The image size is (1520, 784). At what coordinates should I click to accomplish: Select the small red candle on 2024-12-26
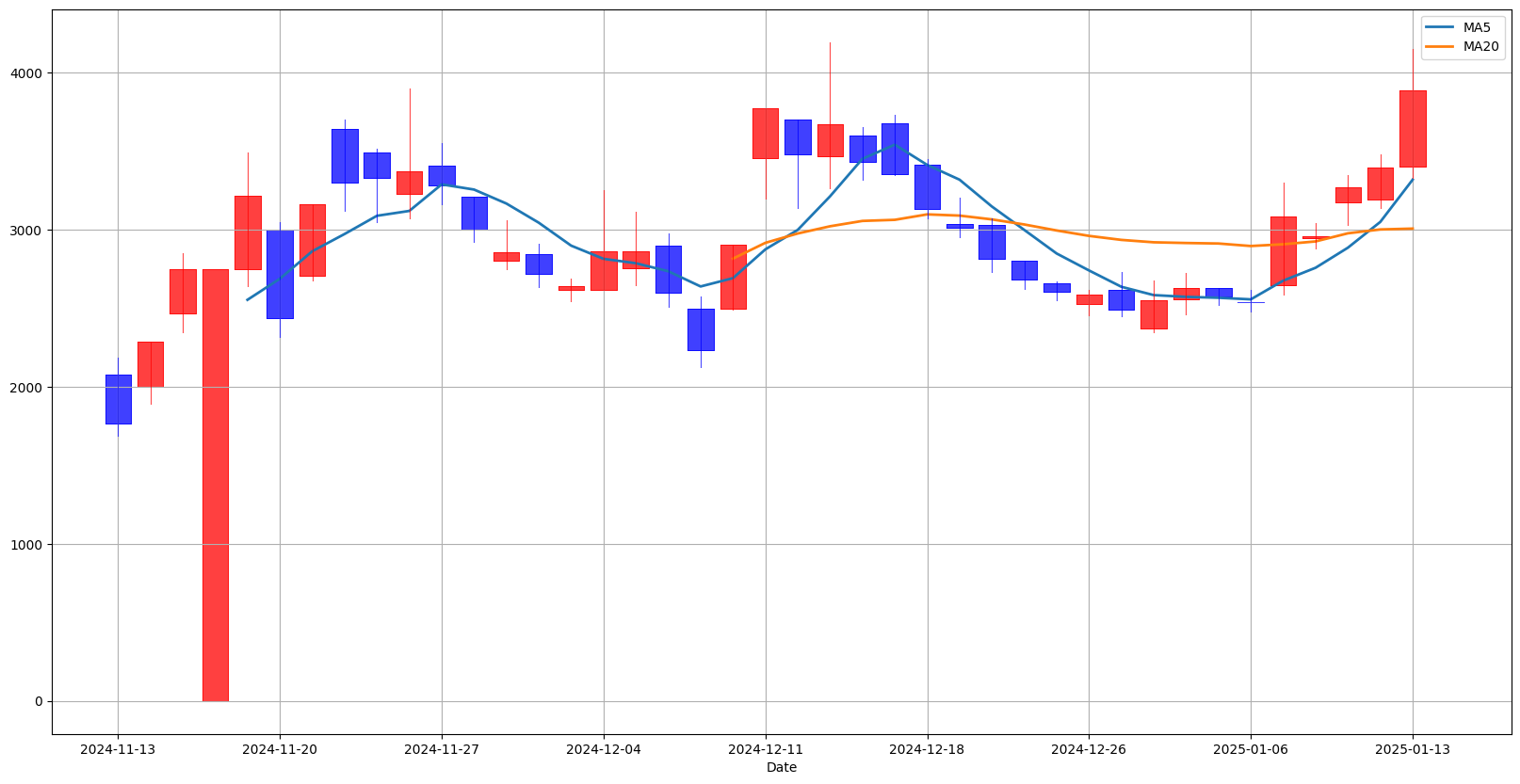pyautogui.click(x=1089, y=299)
